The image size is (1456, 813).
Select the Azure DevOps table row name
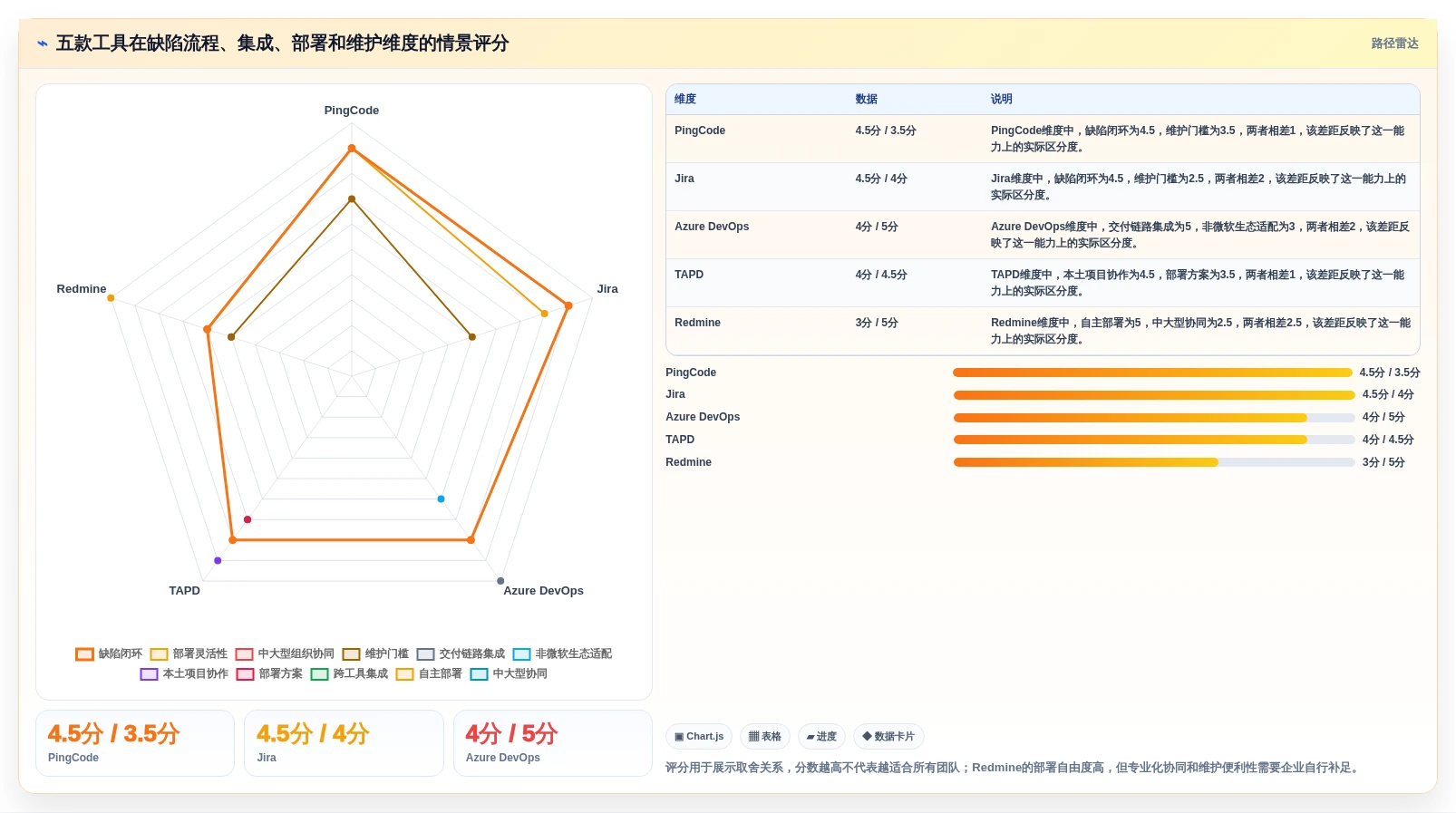pyautogui.click(x=712, y=227)
